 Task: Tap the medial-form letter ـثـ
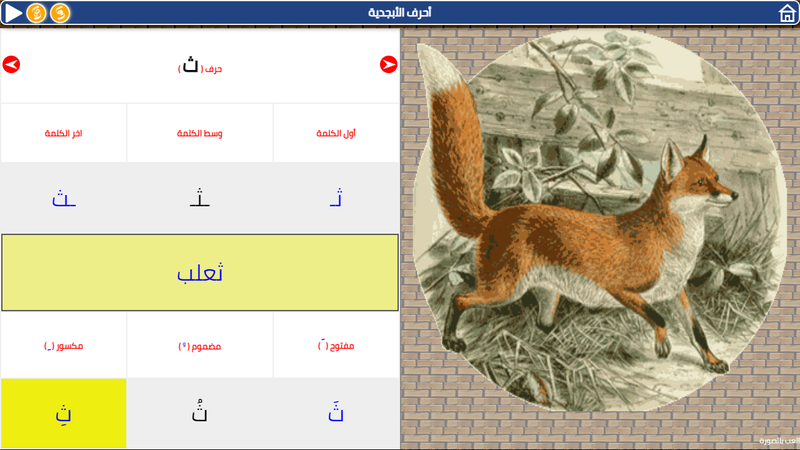[199, 198]
